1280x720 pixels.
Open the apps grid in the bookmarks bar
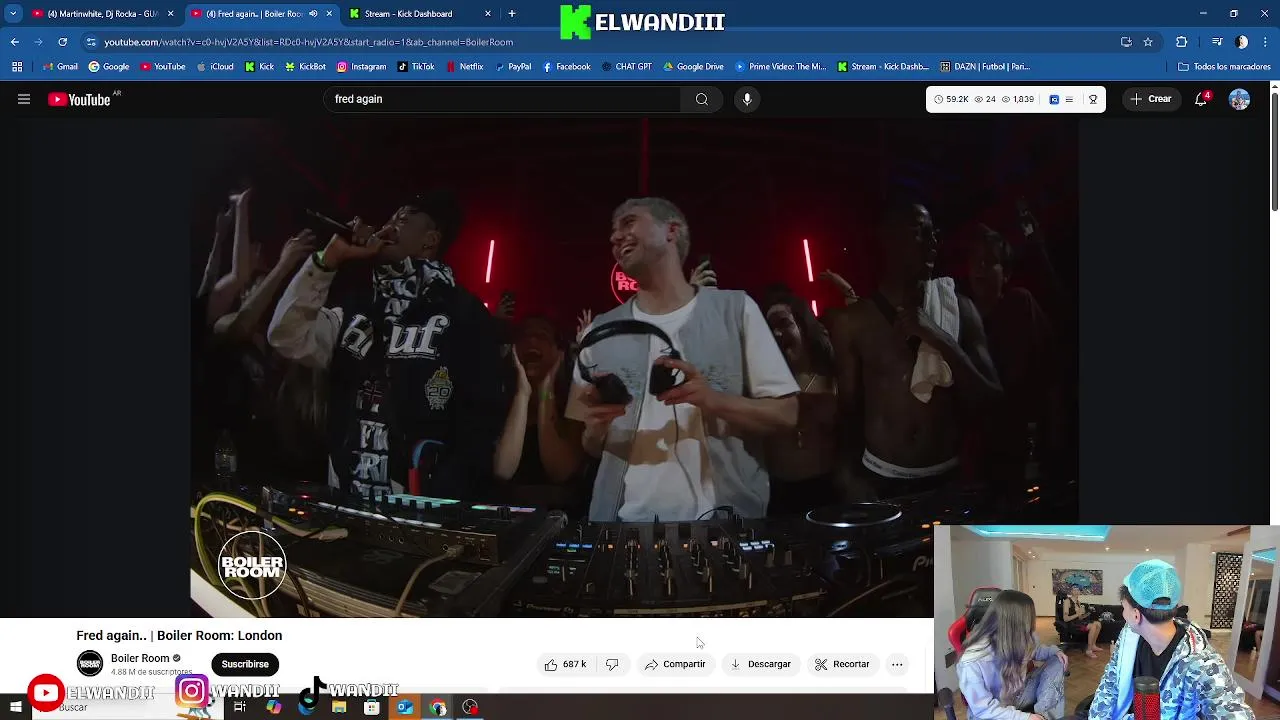(x=17, y=67)
